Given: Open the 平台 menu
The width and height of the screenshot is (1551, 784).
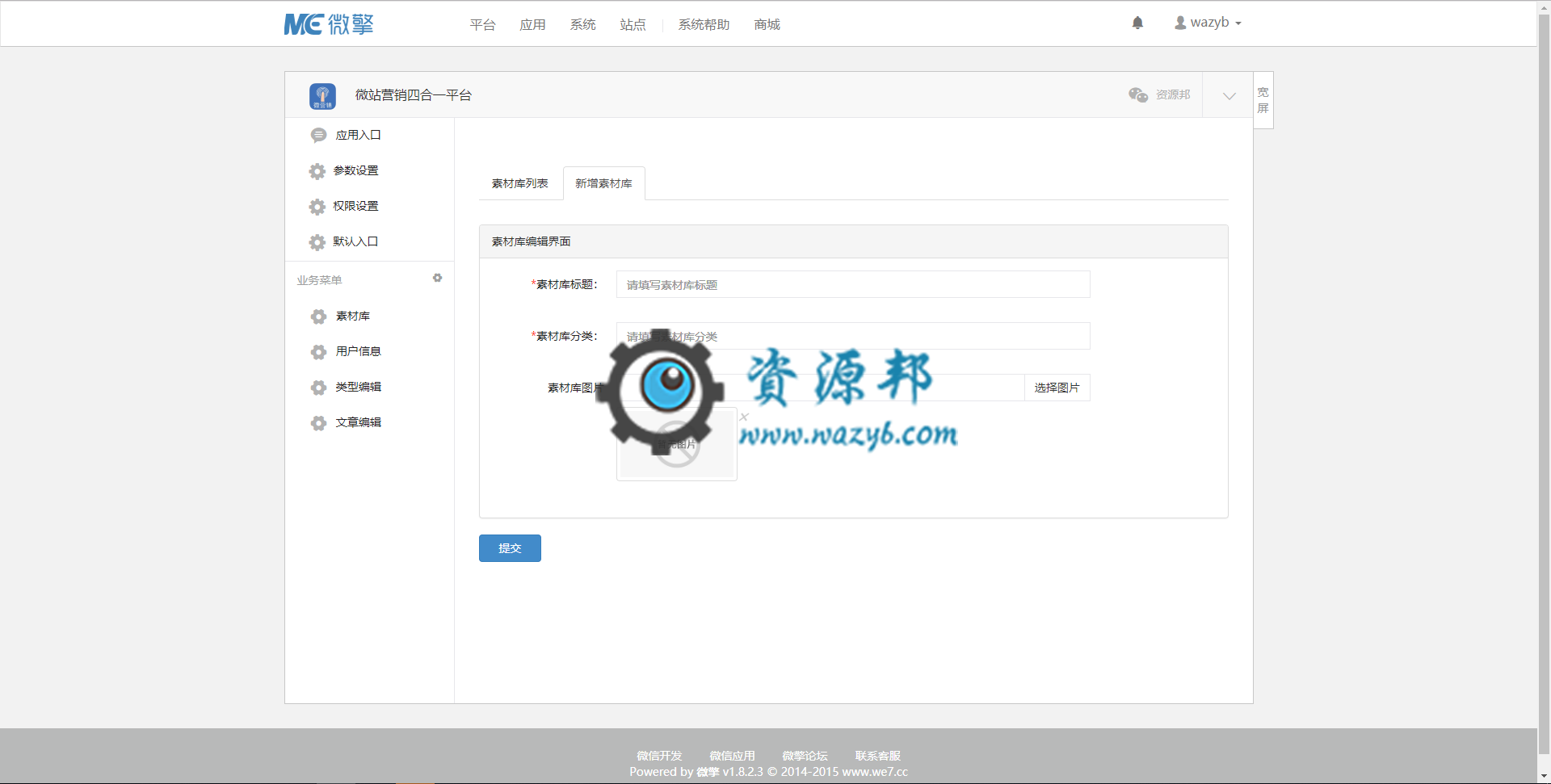Looking at the screenshot, I should (482, 25).
